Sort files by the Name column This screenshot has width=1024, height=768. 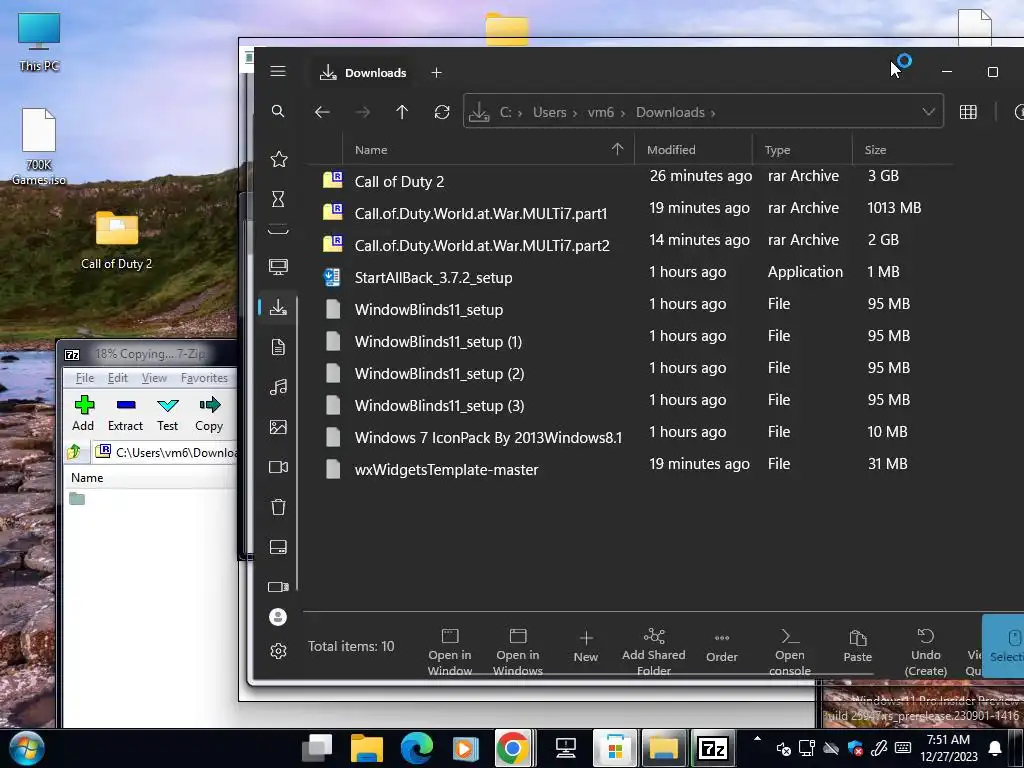point(371,150)
